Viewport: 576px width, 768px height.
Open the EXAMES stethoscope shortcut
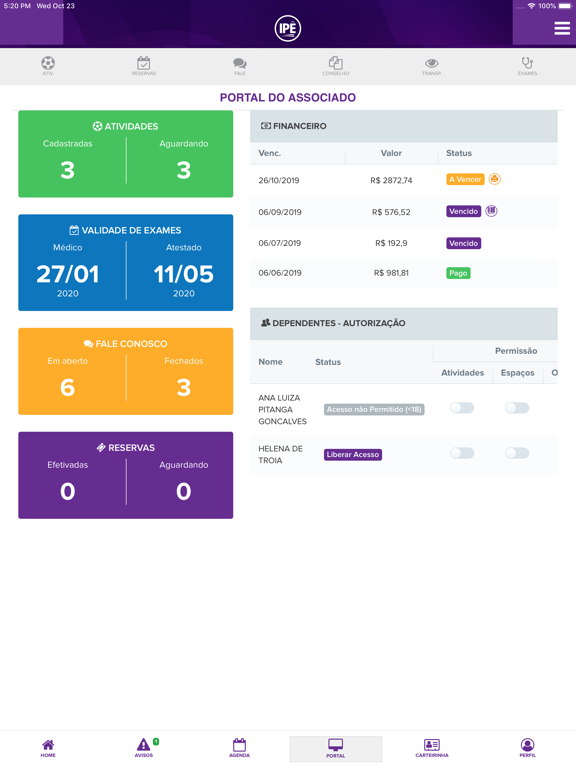(x=527, y=66)
